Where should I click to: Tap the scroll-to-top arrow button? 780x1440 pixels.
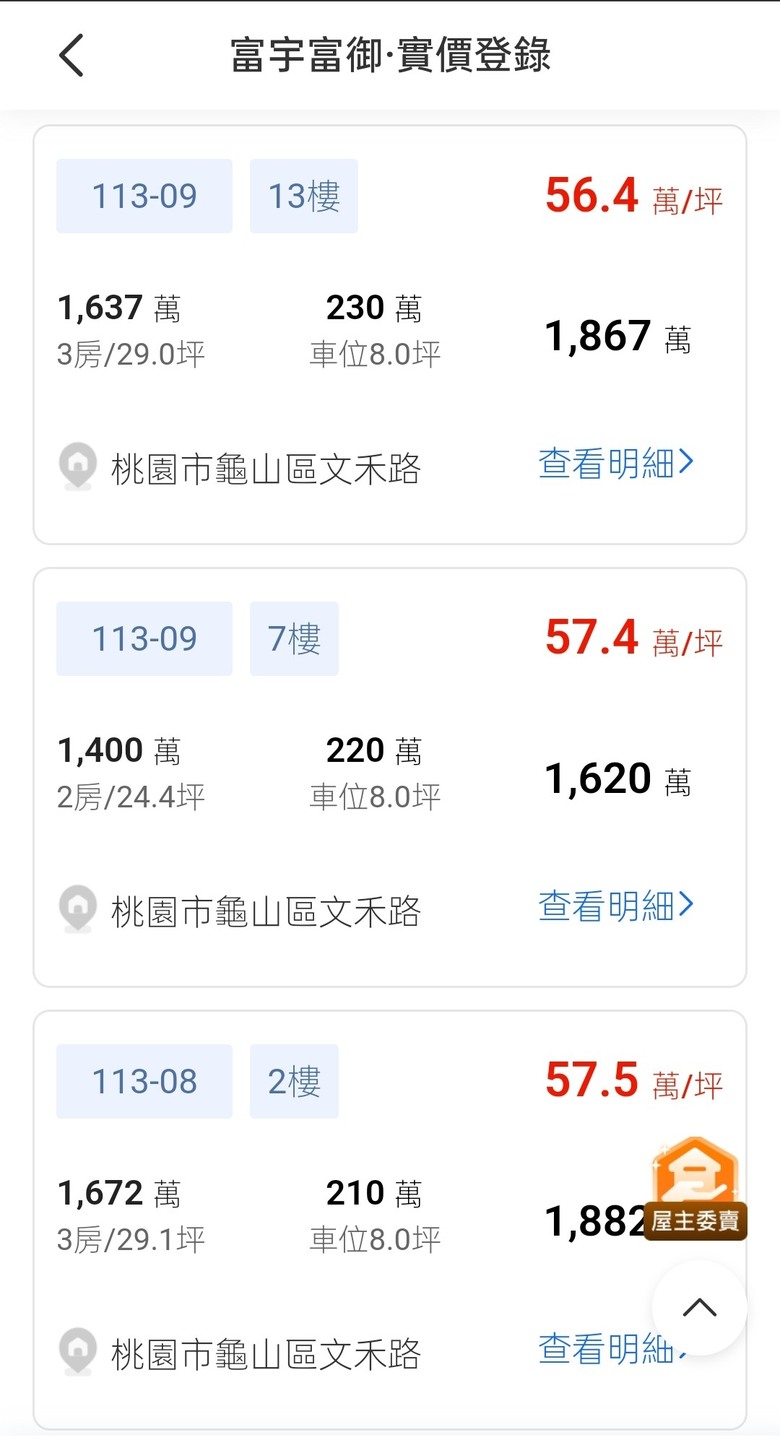coord(699,1308)
